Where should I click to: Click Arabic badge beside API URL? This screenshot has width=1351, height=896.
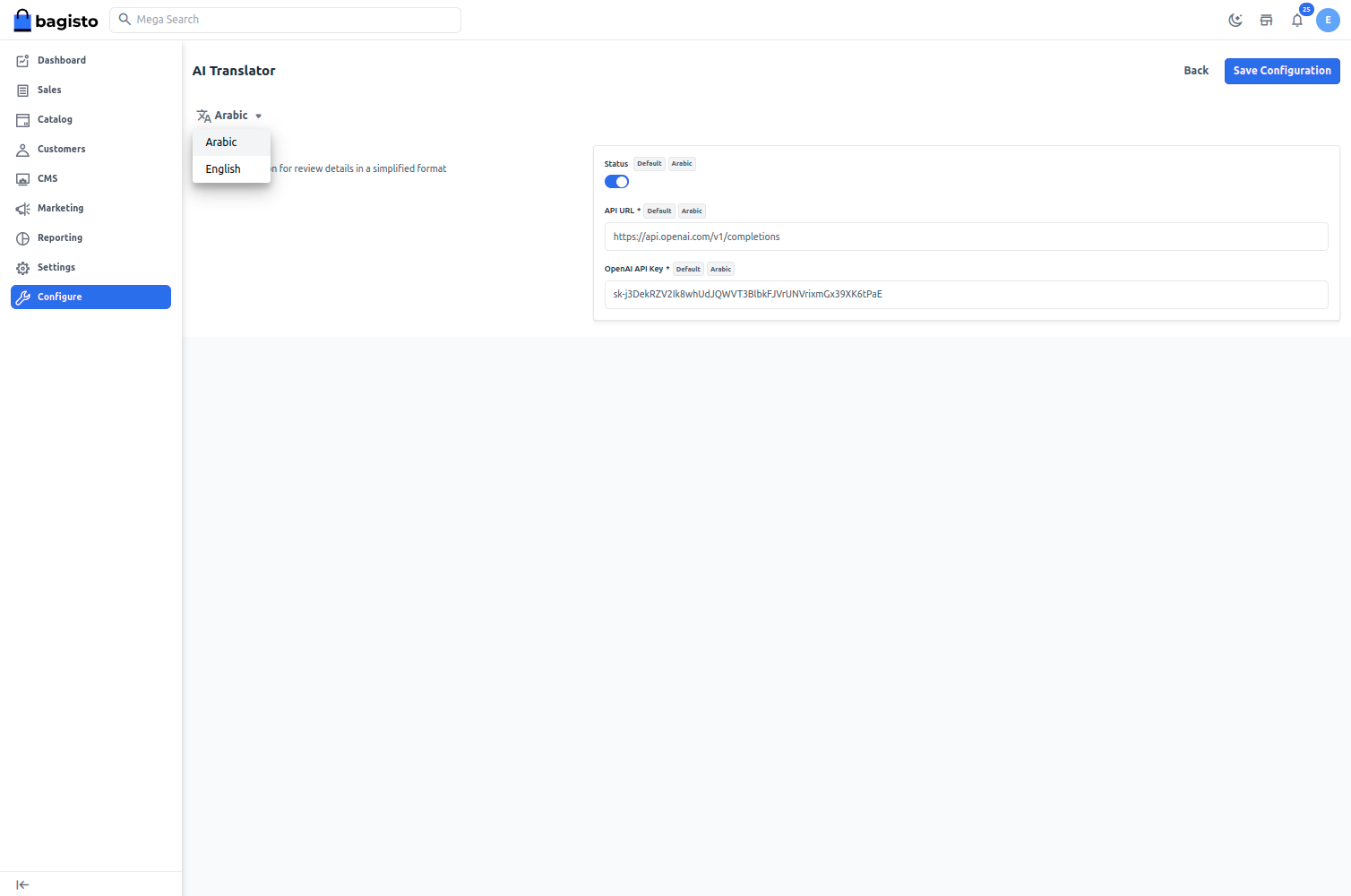point(692,211)
